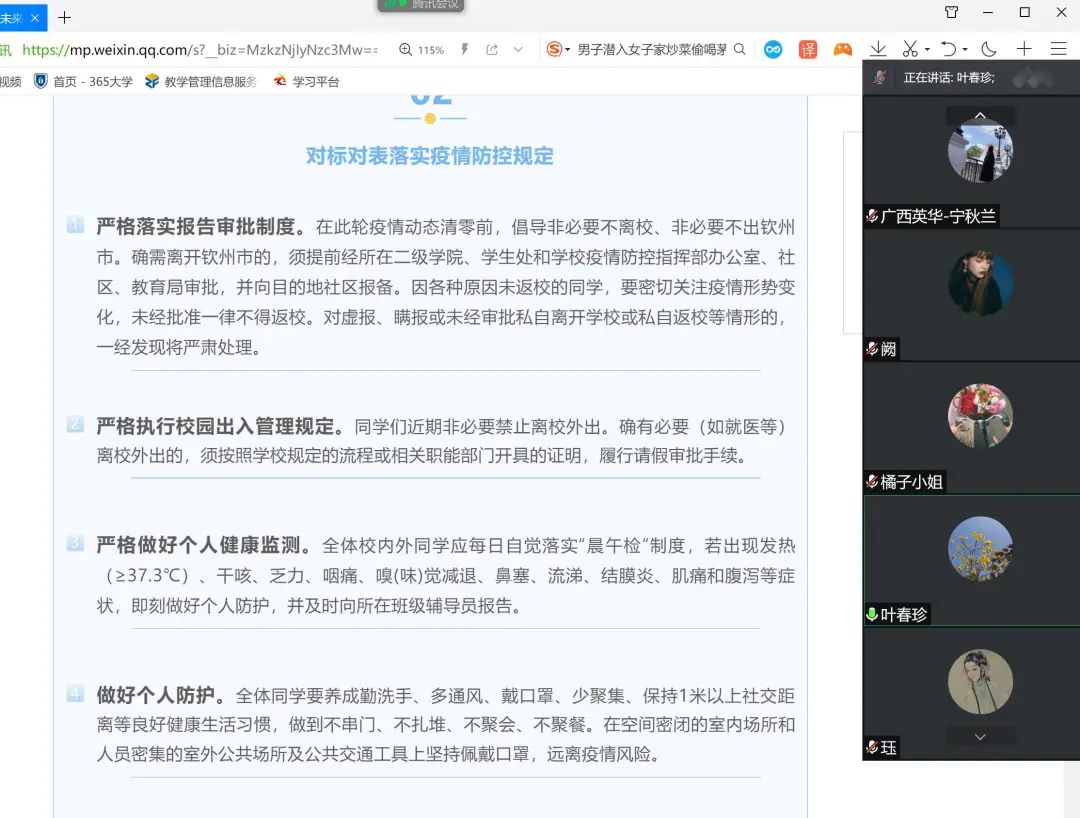1080x818 pixels.
Task: Click the blue infinity extension icon
Action: point(773,49)
